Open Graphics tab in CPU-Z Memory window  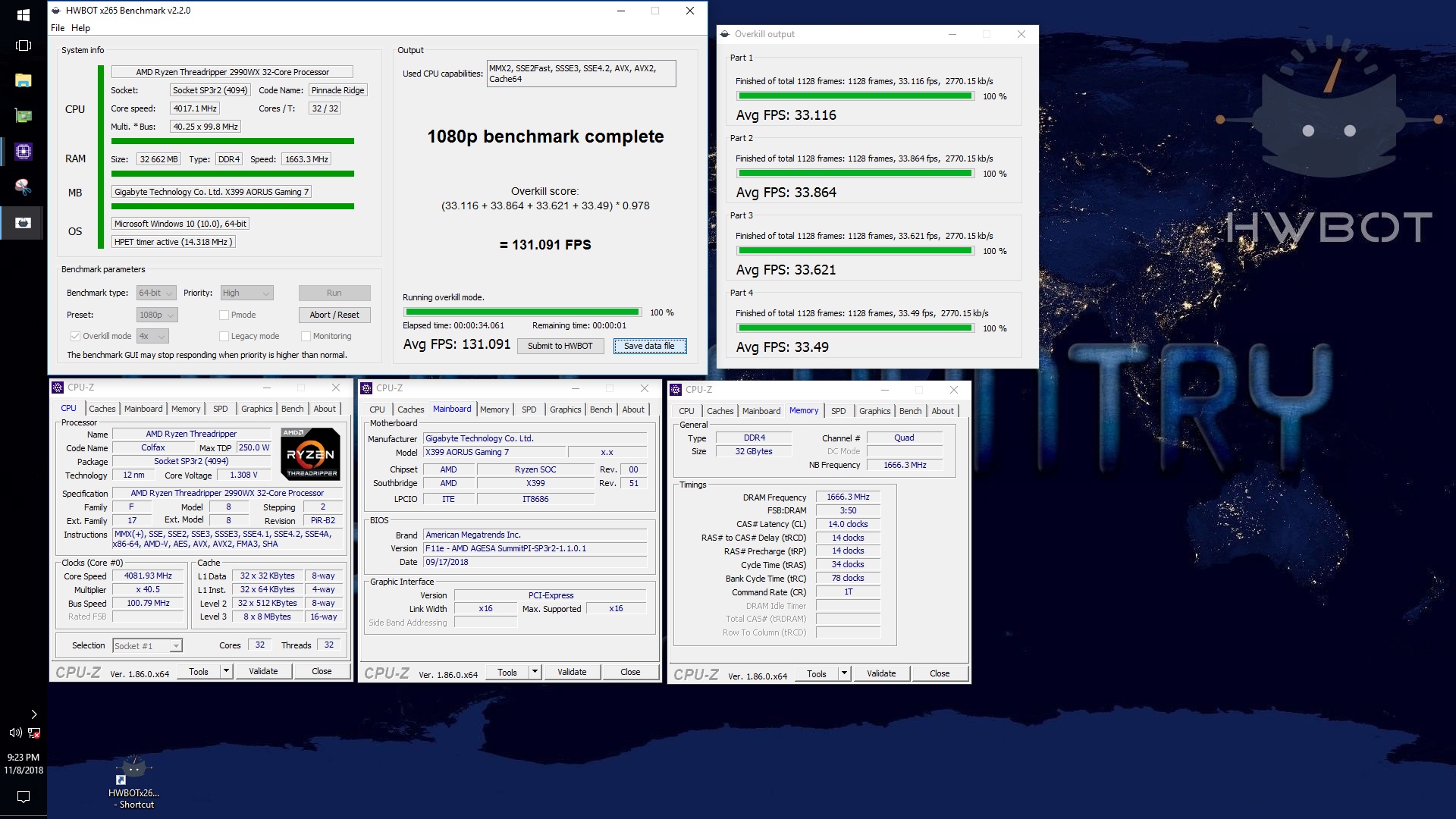click(874, 411)
